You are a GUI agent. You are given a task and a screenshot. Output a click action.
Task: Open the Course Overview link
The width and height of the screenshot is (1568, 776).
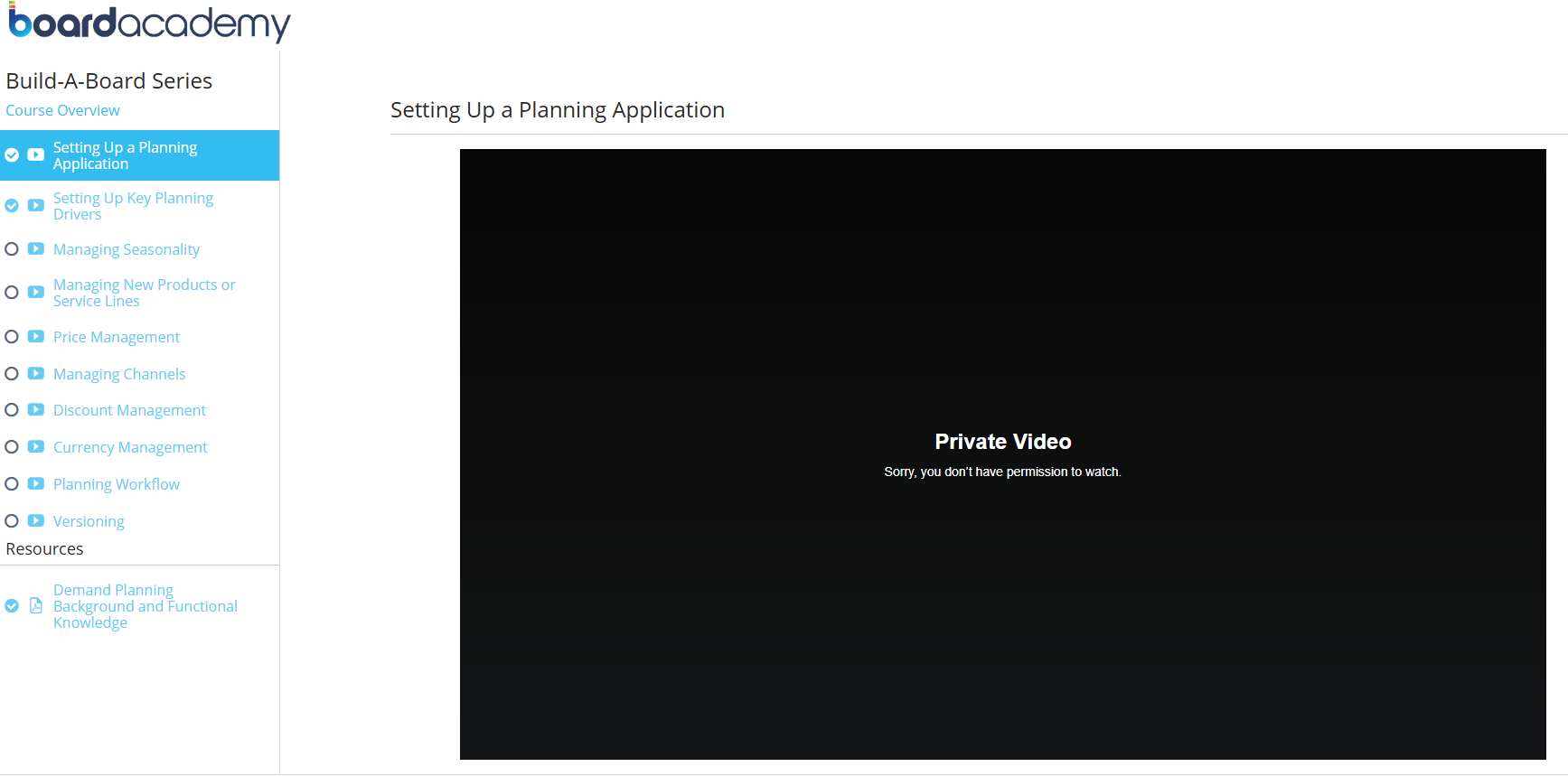click(62, 110)
